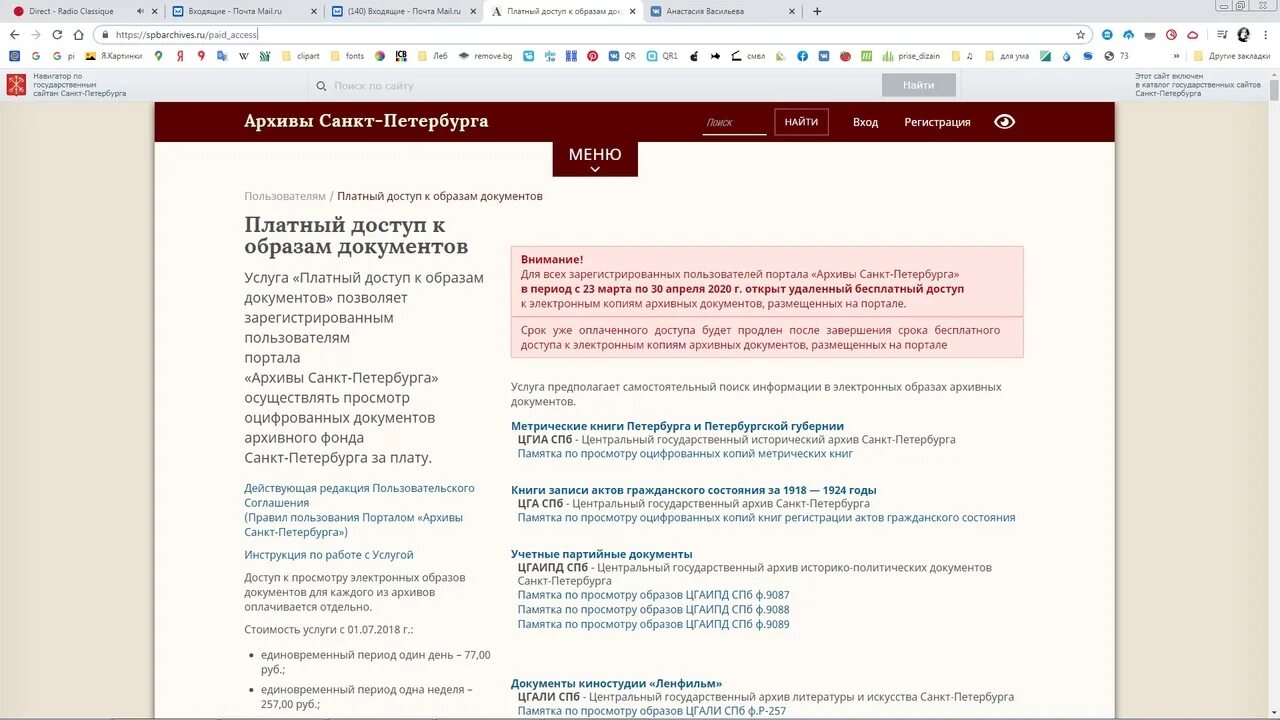
Task: Open the Другие закладки folder
Action: tap(1231, 56)
